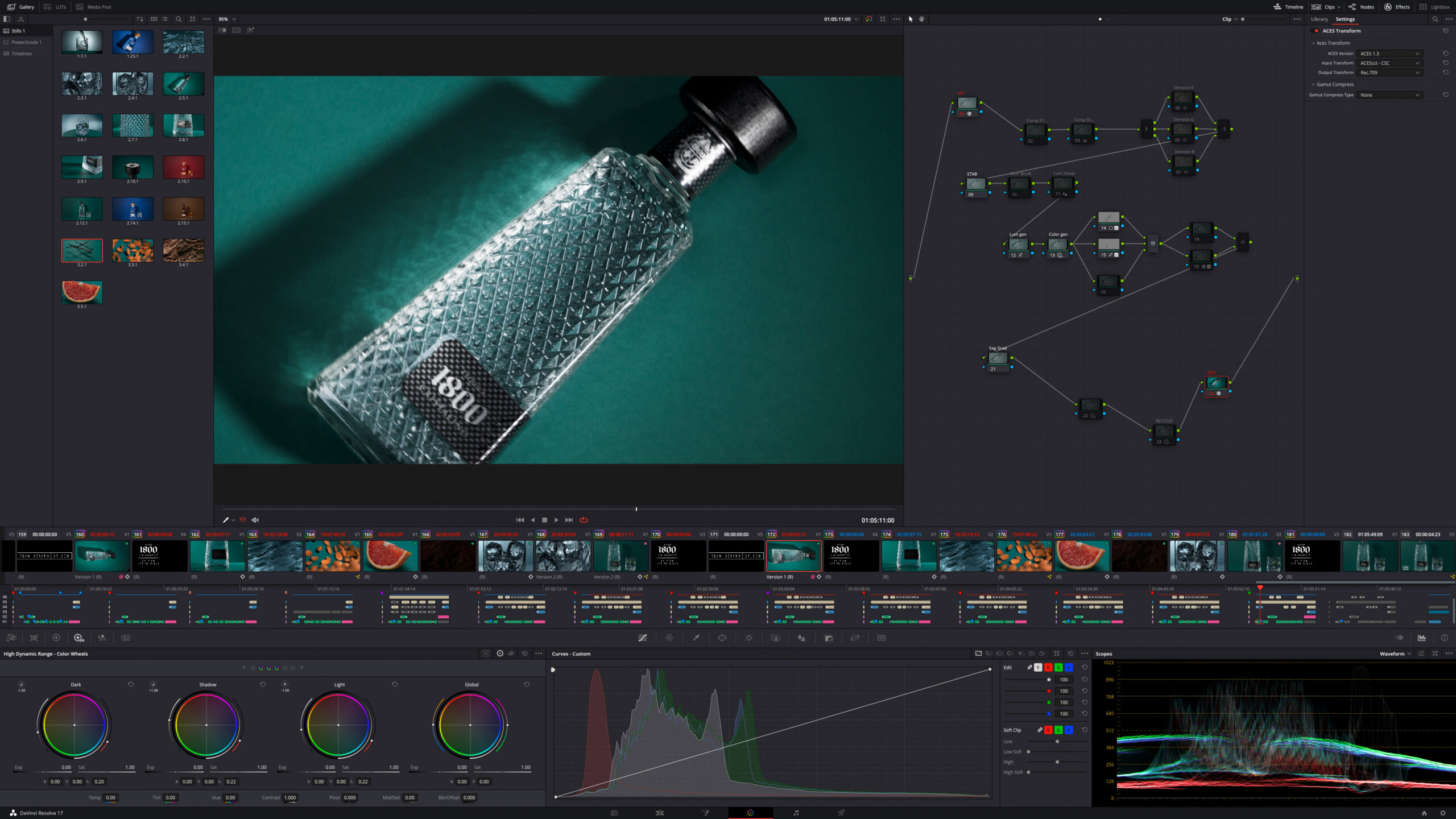Open the Color Match palette

point(34,638)
